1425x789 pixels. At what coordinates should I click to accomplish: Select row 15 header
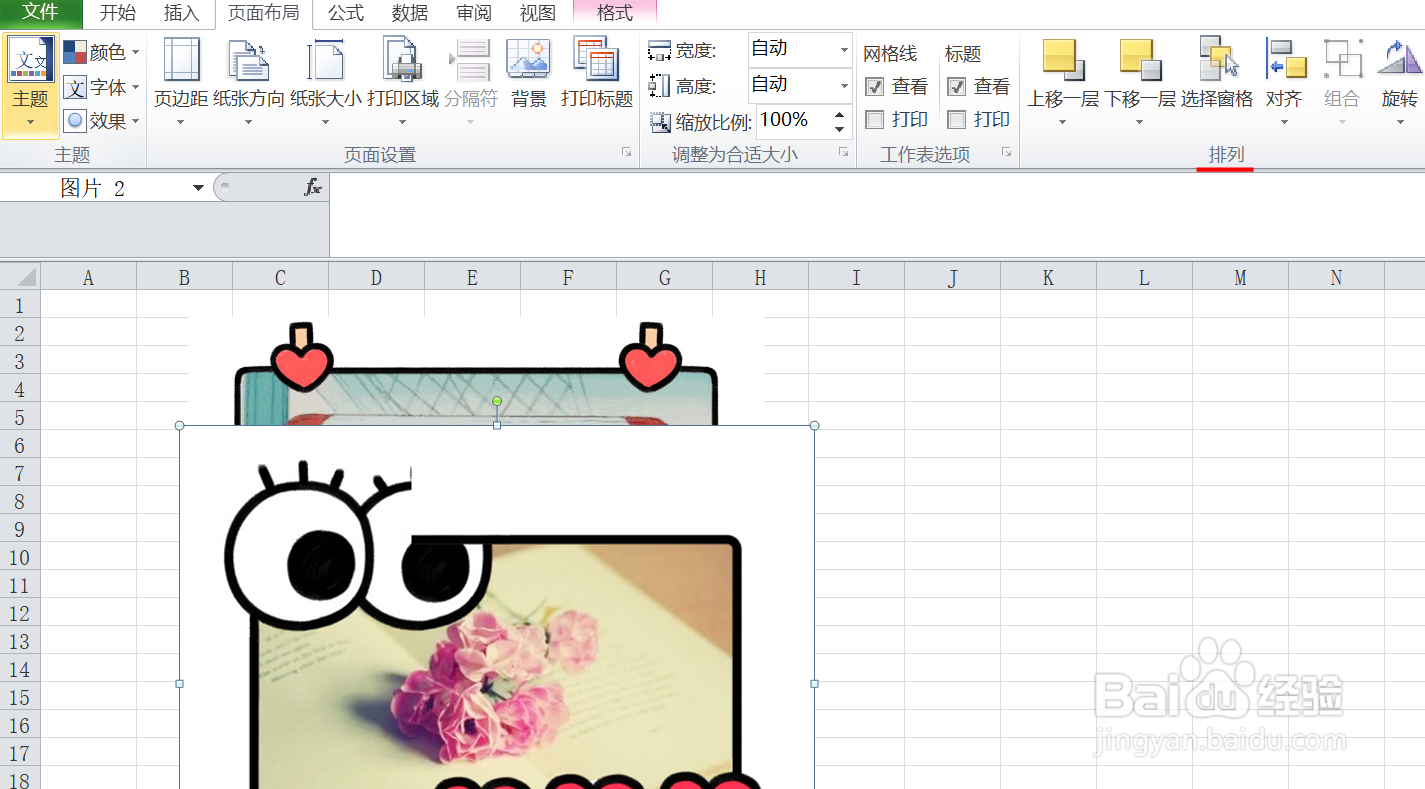pos(20,697)
